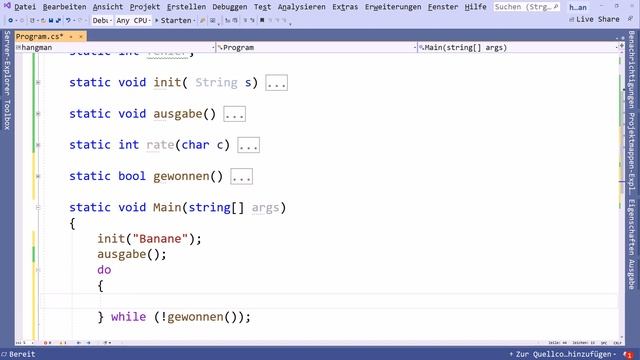Click the empty line inside do block
Viewport: 640px width, 360px height.
329,302
